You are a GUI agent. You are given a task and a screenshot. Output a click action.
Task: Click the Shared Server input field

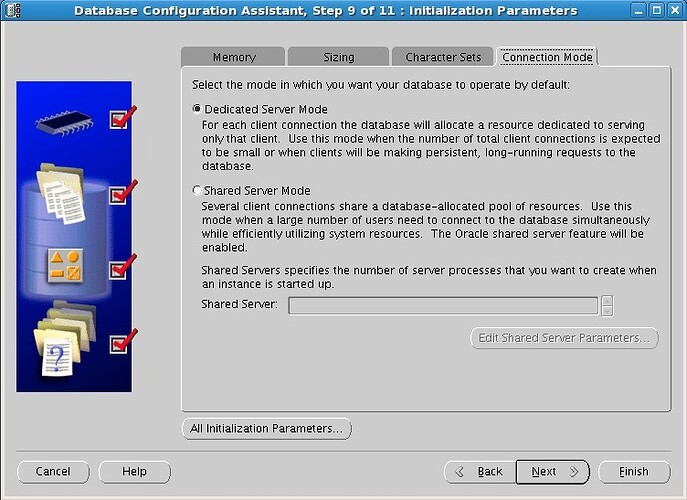pos(443,305)
